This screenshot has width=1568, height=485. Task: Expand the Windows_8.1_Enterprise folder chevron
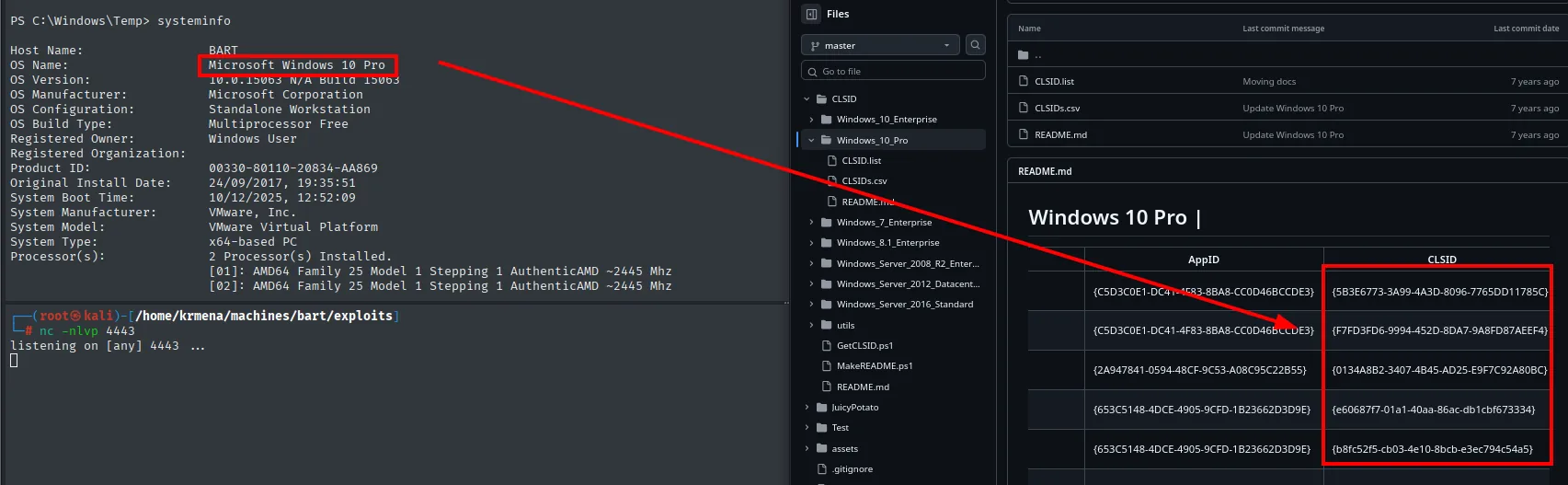pyautogui.click(x=811, y=243)
